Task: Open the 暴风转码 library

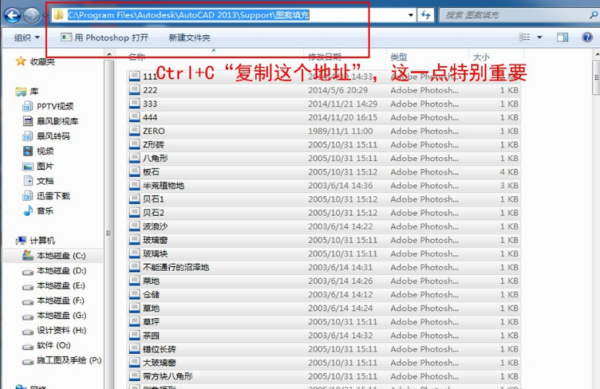Action: [46, 136]
